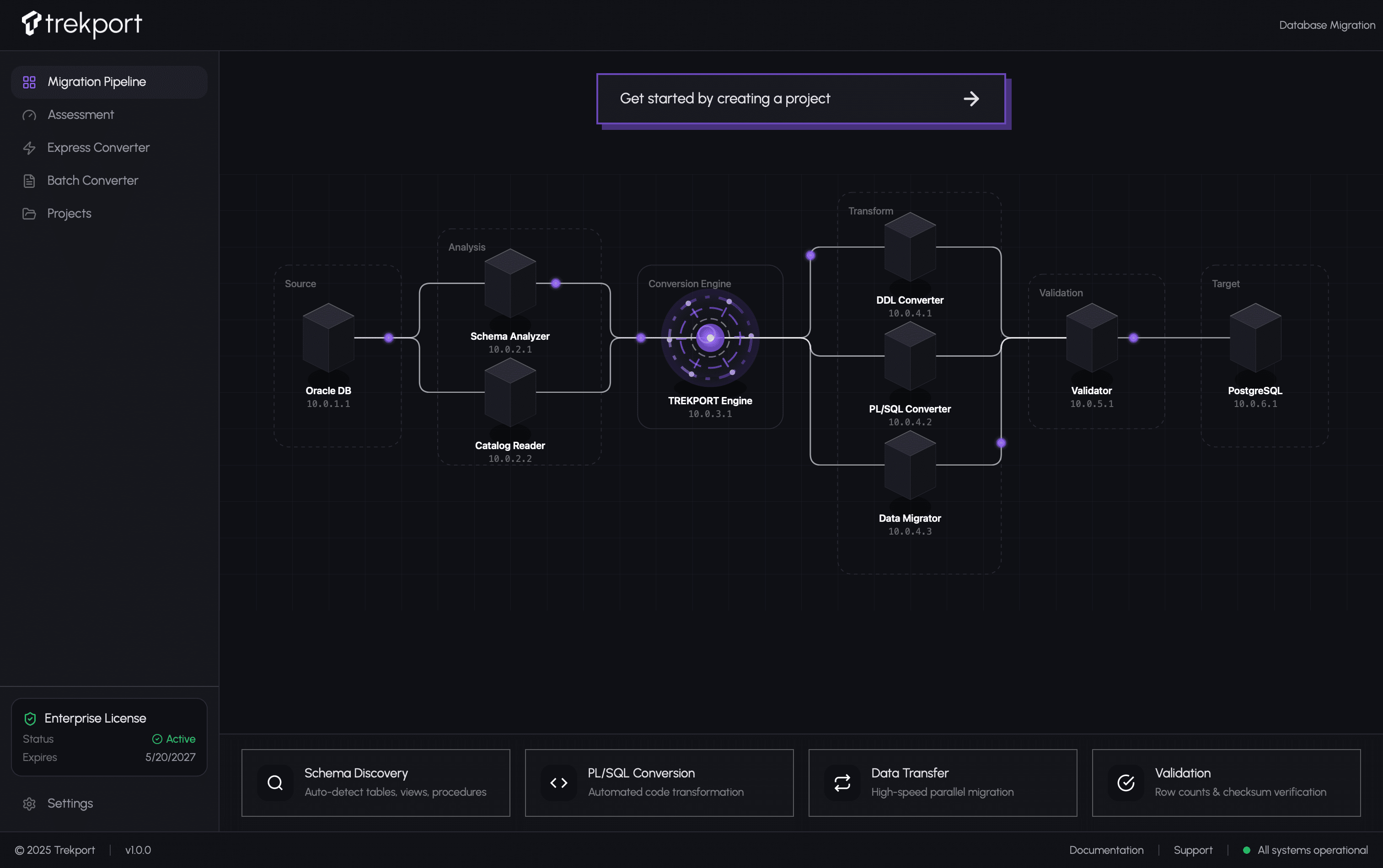
Task: Click the Source group label
Action: point(300,284)
